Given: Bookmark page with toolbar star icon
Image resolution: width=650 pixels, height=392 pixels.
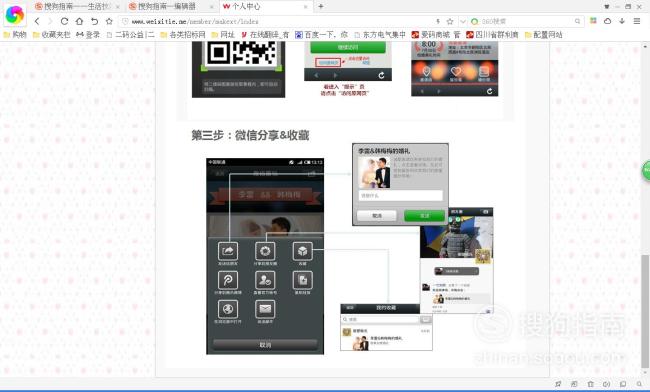Looking at the screenshot, I should click(x=109, y=21).
